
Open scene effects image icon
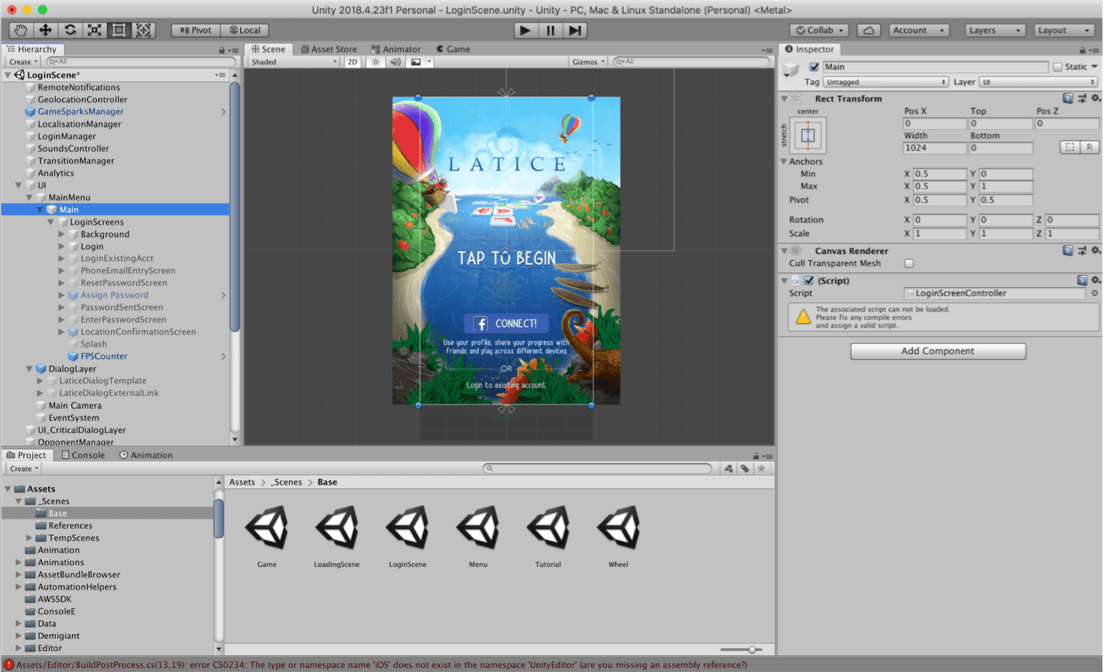pos(416,62)
